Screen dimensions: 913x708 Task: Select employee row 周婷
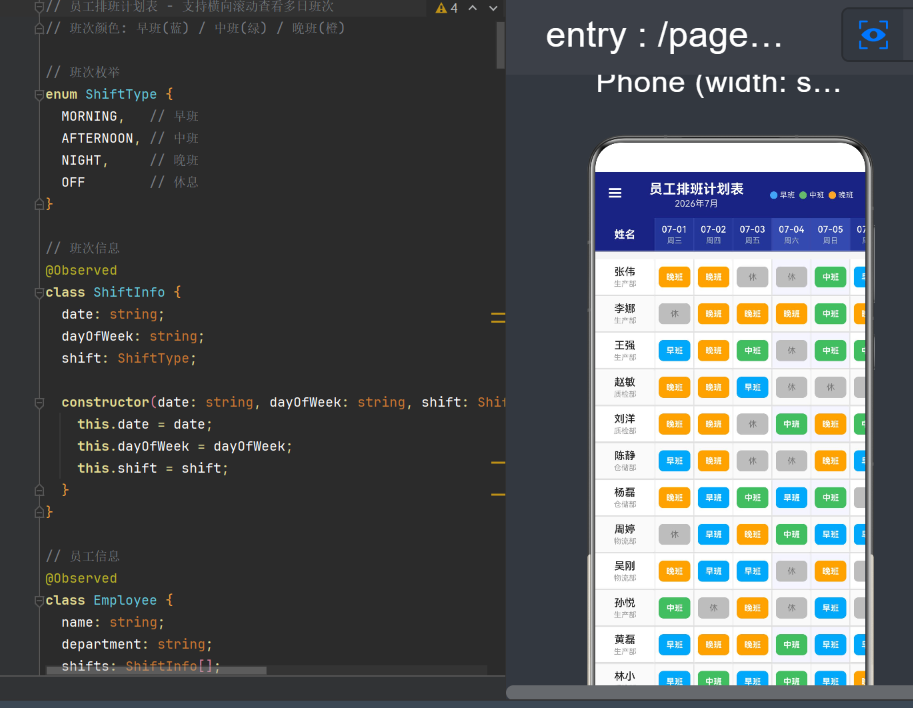[x=730, y=534]
